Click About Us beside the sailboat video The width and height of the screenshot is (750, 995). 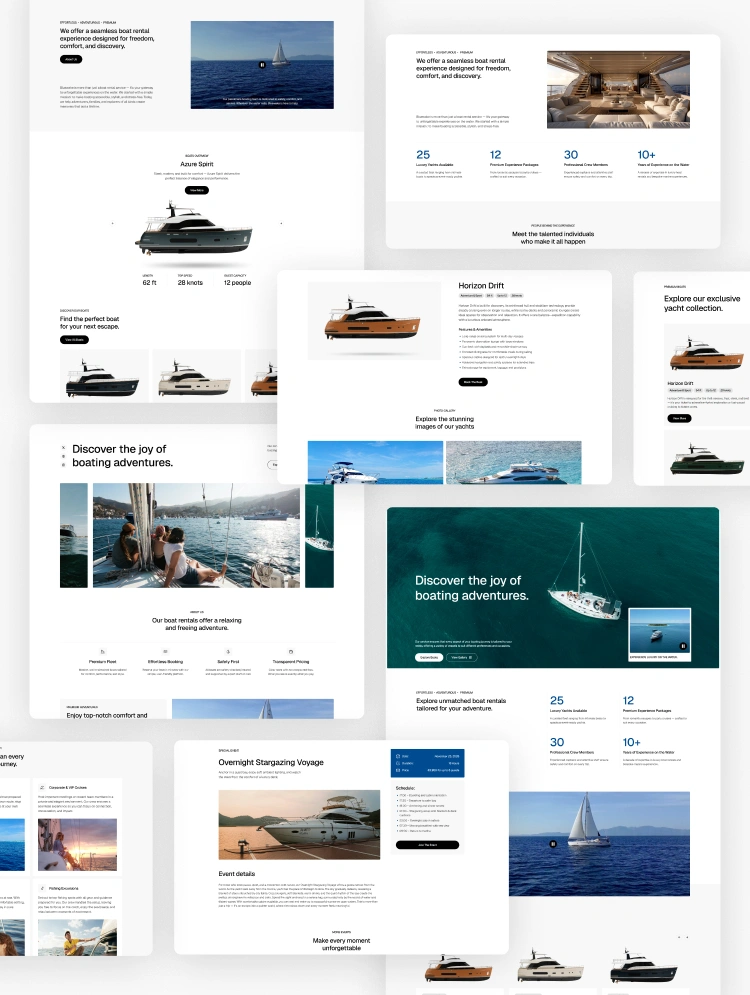click(71, 59)
